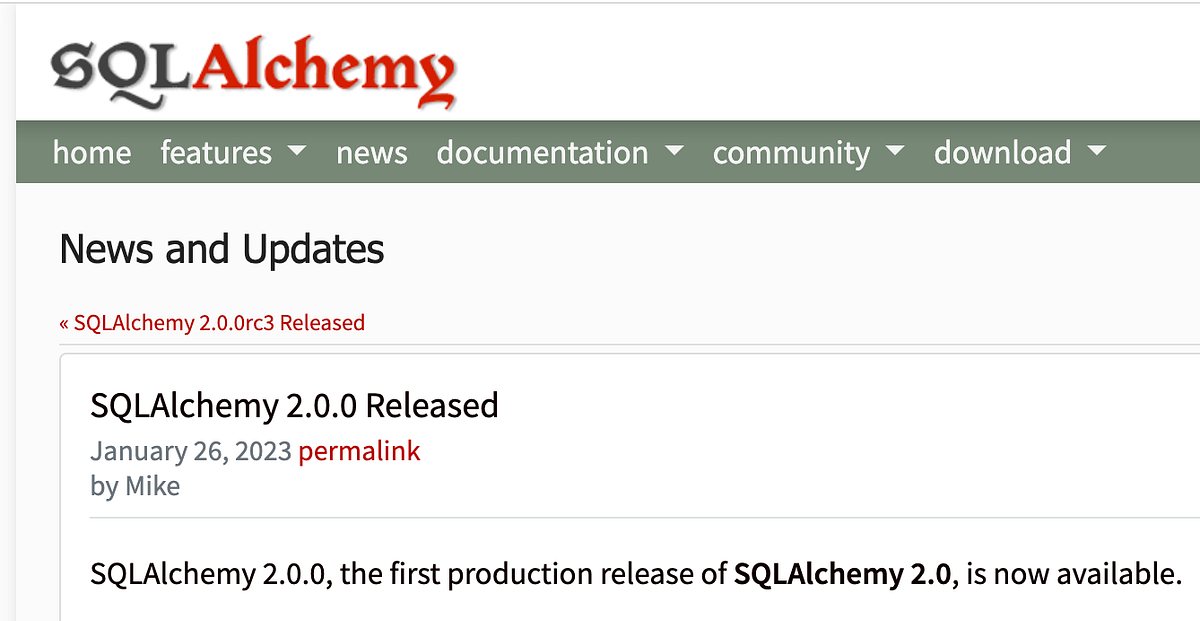1200x621 pixels.
Task: Click community in the top navigation
Action: [790, 152]
